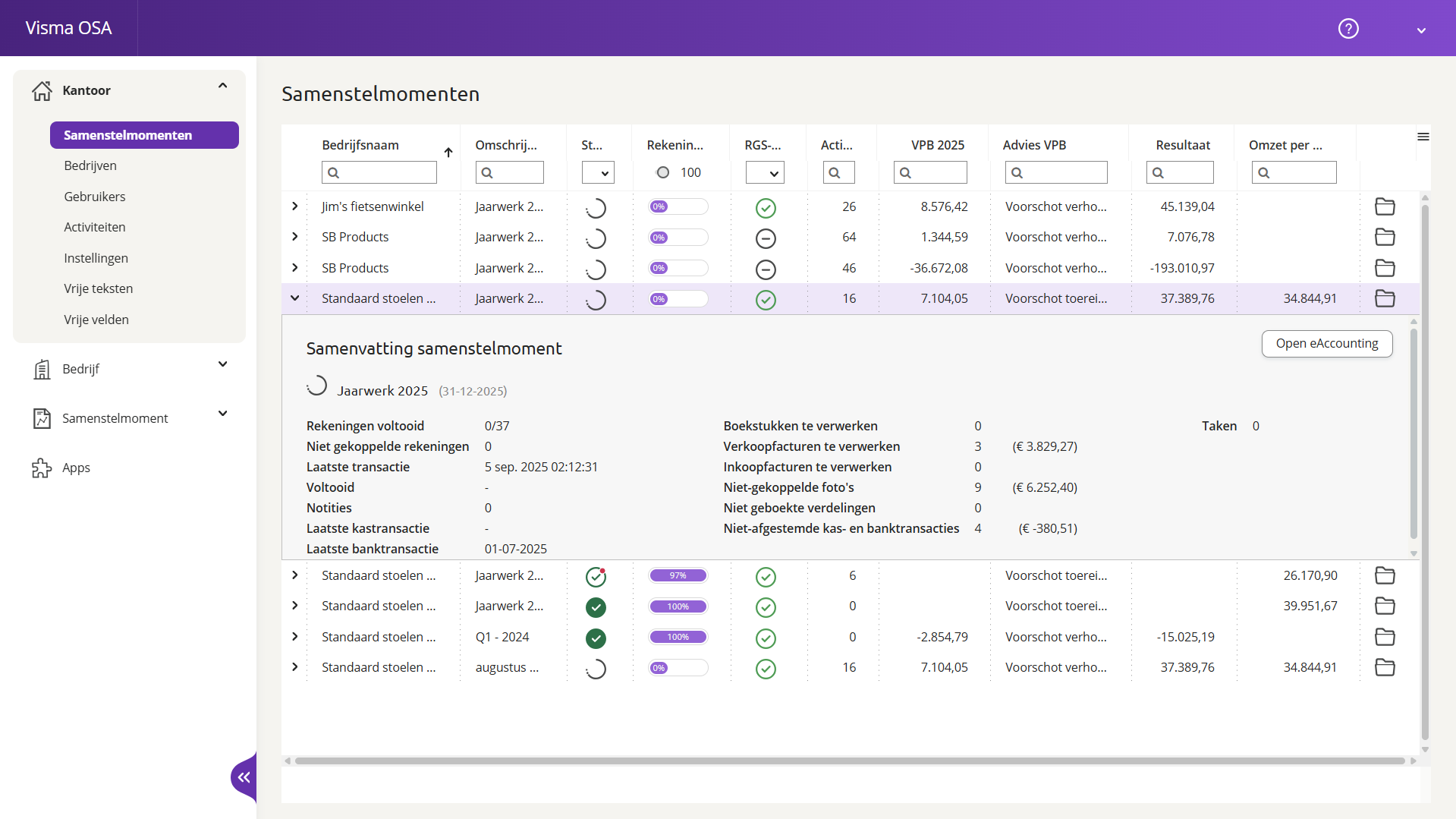
Task: Collapse sidebar with double-chevron button
Action: tap(244, 777)
